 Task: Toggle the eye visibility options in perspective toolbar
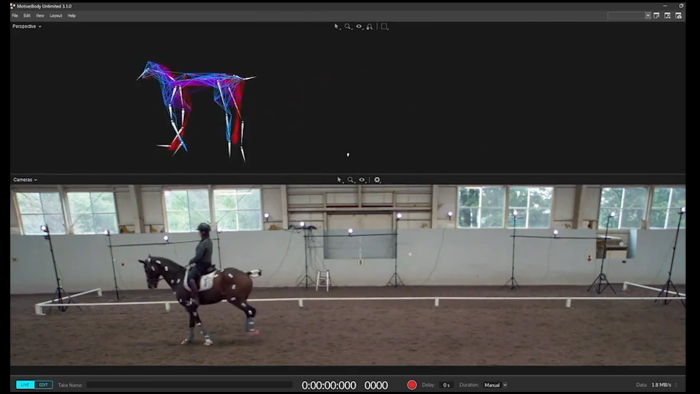pyautogui.click(x=359, y=27)
